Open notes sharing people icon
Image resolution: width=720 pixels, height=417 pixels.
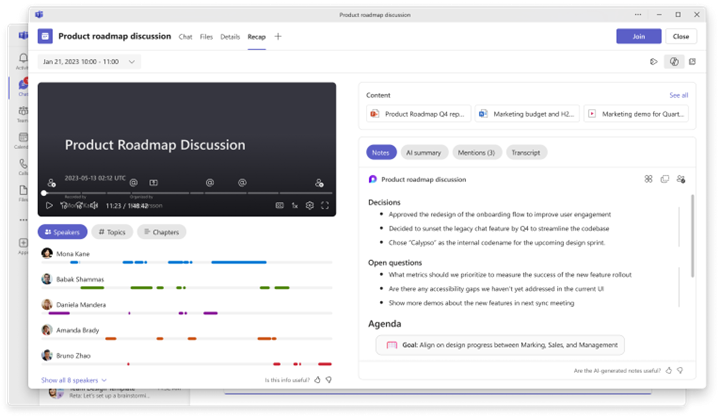tap(681, 179)
